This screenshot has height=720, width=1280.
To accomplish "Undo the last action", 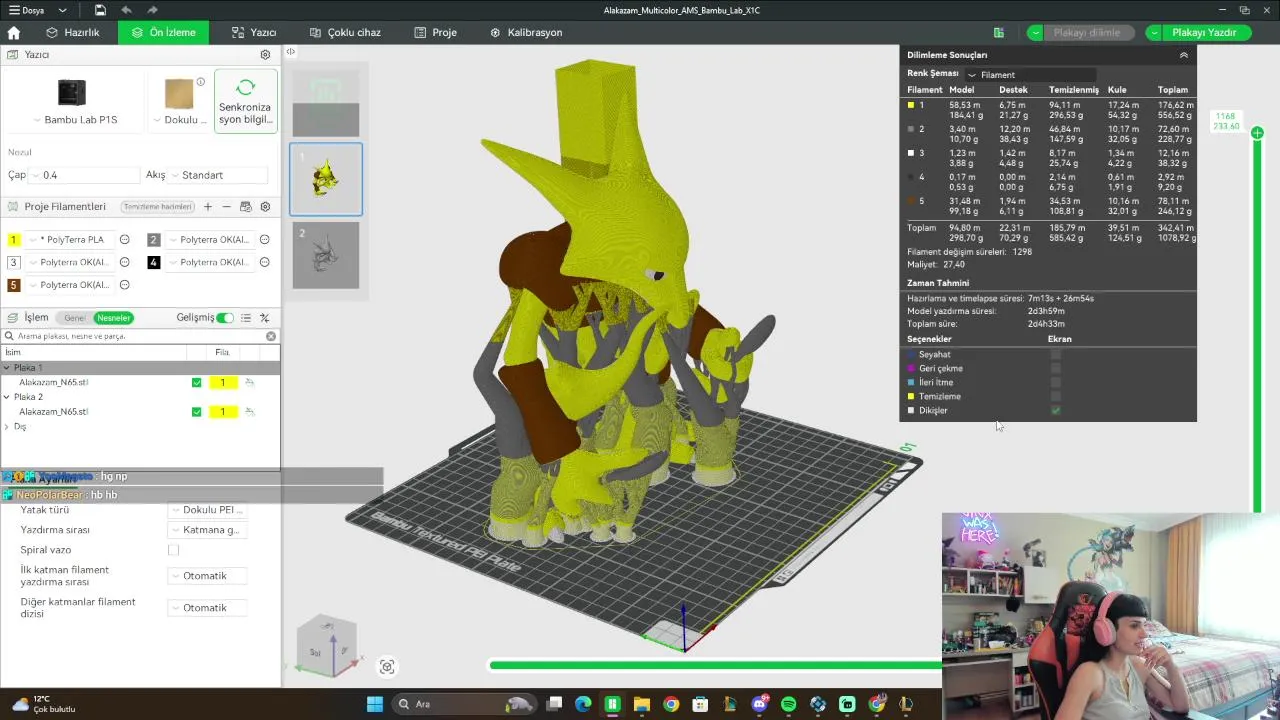I will pos(126,10).
